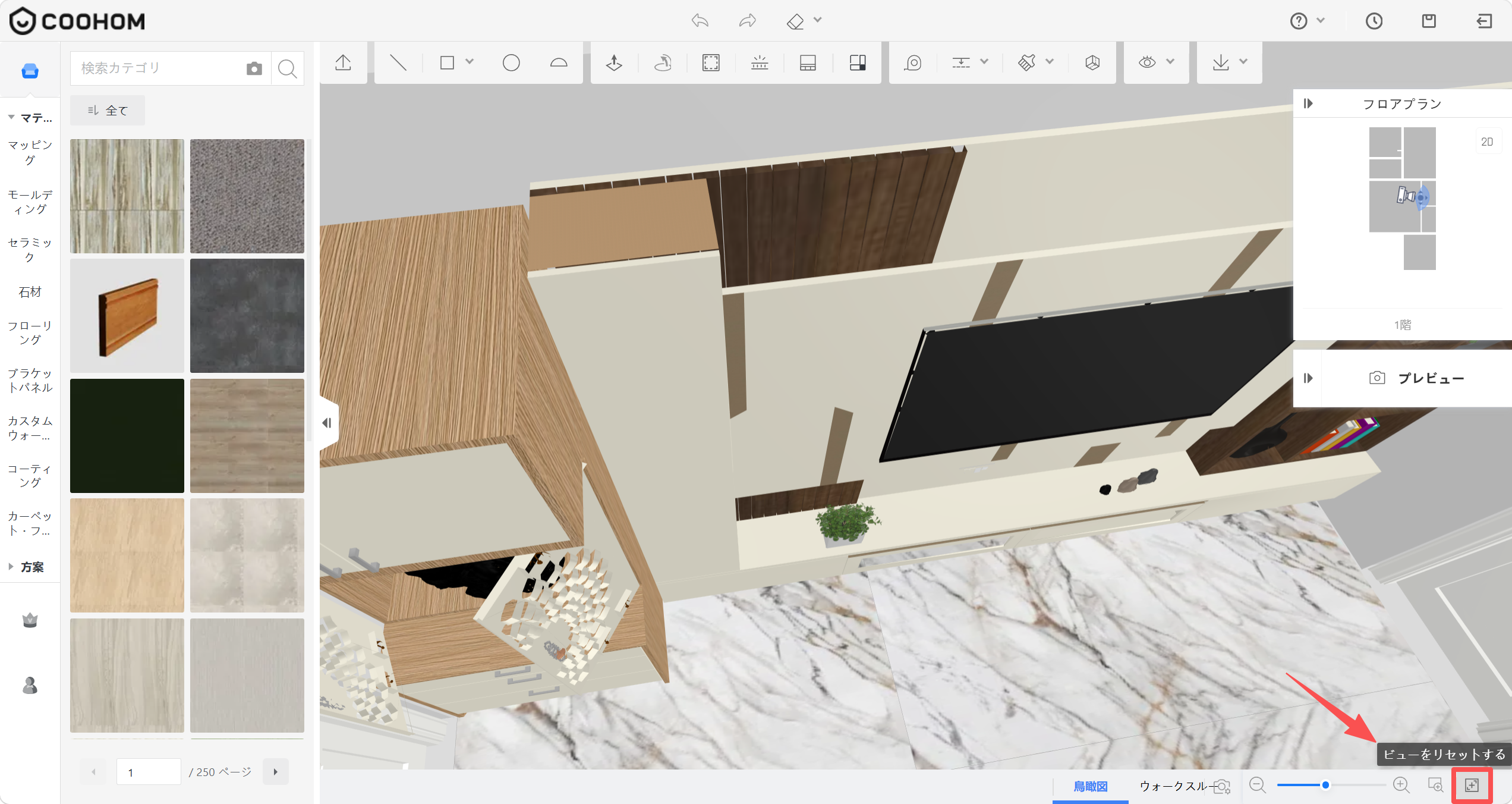Screen dimensions: 1512x804
Task: Click the page number input box
Action: click(149, 772)
